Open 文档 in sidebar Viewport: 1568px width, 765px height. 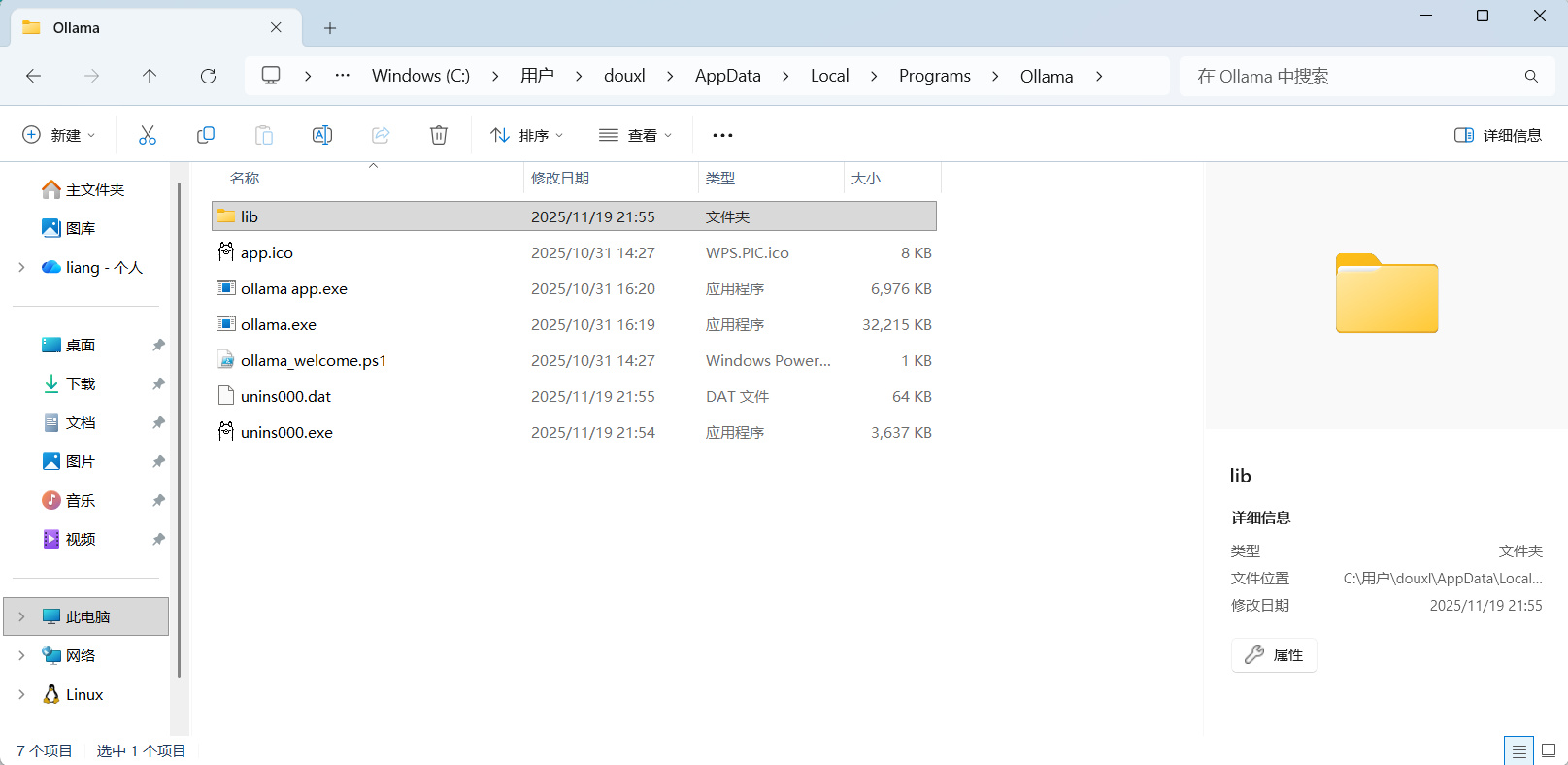[69, 422]
